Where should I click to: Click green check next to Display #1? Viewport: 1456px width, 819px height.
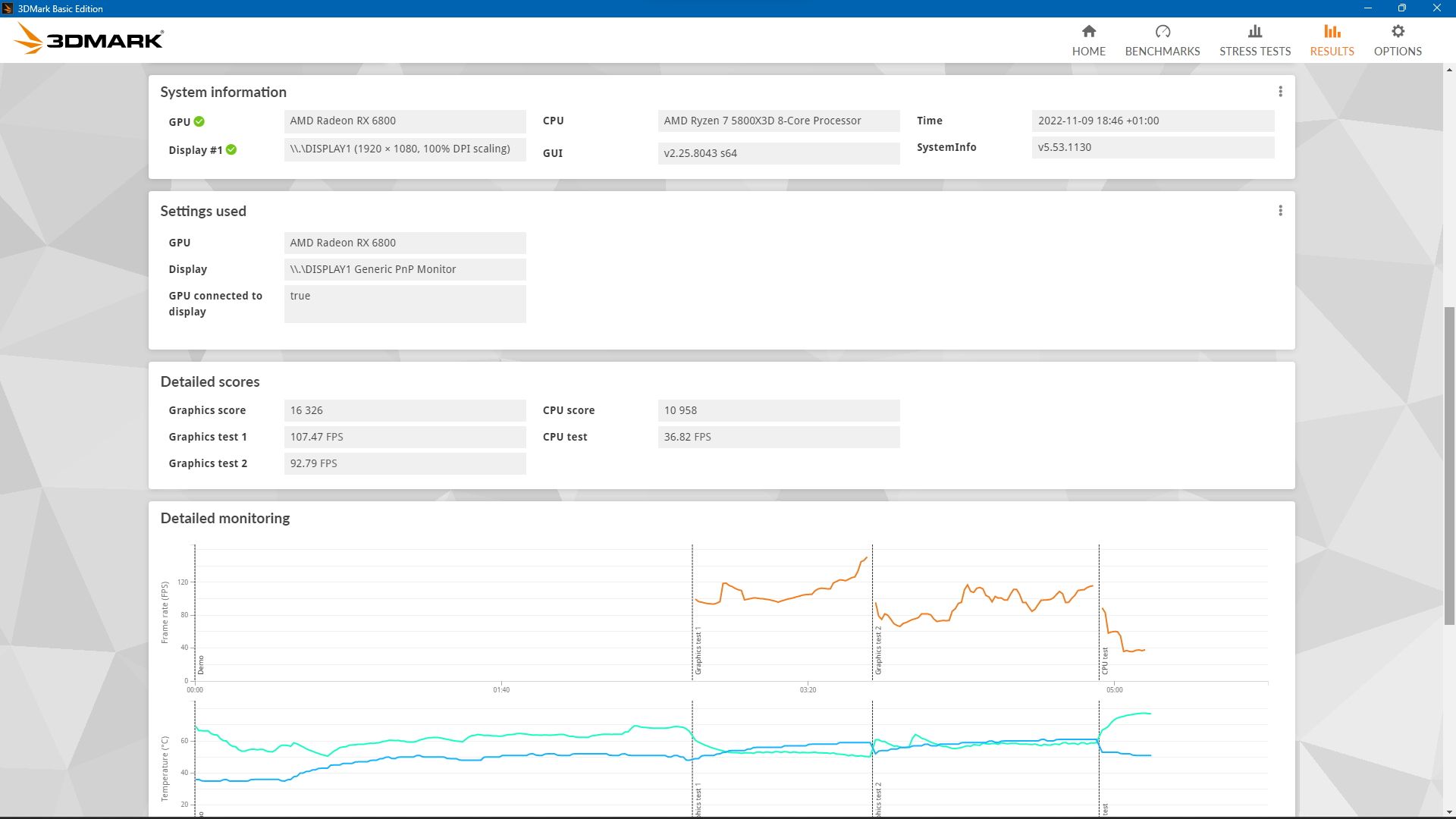(x=231, y=149)
